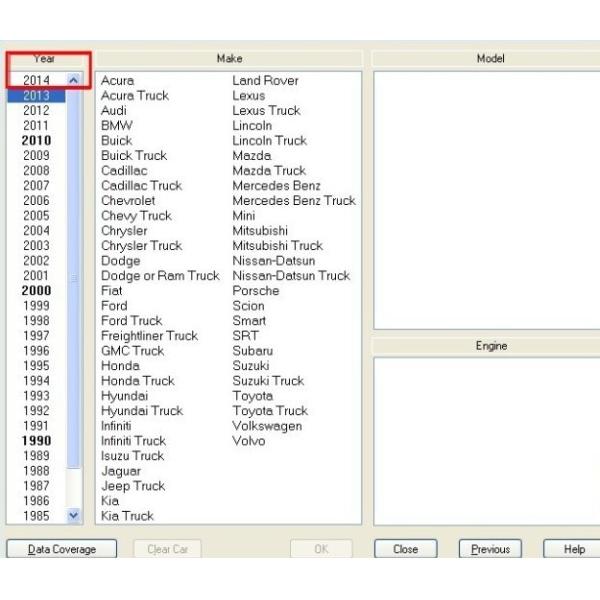
Task: Click the Previous button
Action: [x=490, y=549]
